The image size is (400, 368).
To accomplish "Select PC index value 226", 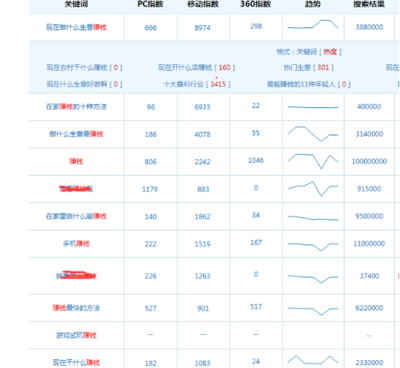I will click(x=150, y=276).
